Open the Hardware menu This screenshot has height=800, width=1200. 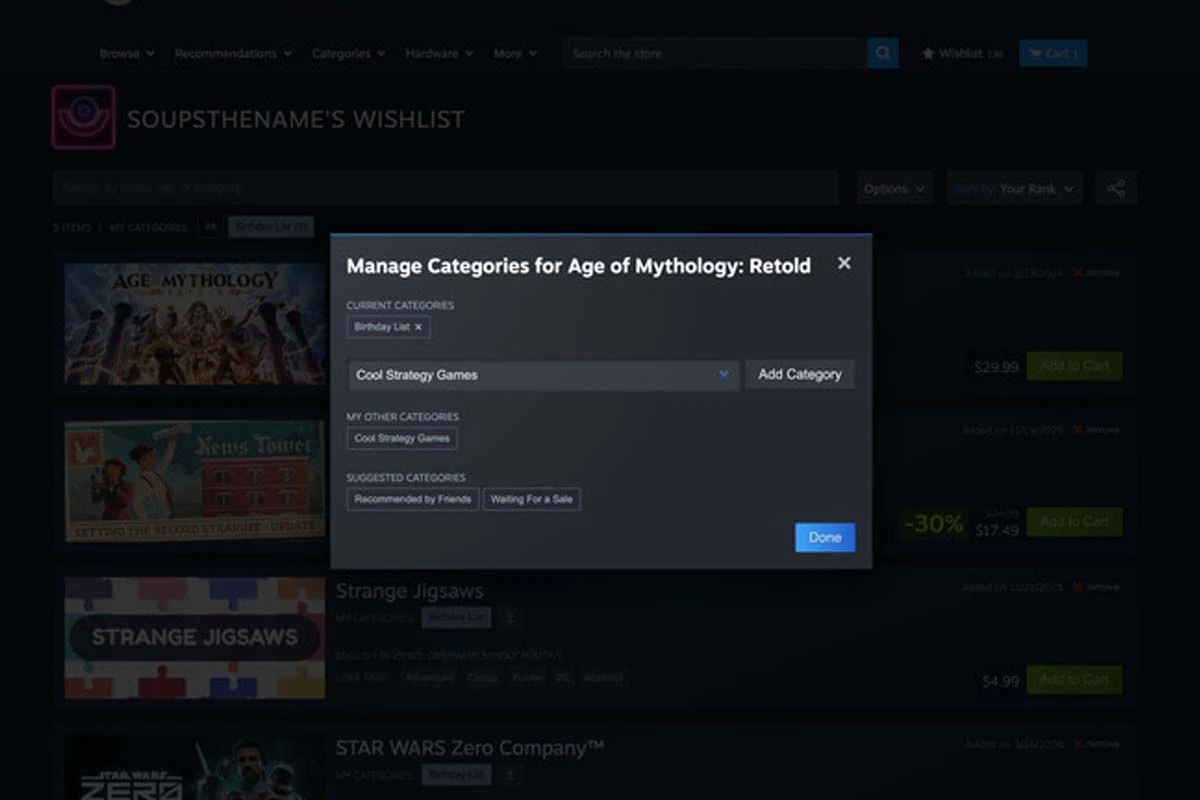(x=439, y=53)
